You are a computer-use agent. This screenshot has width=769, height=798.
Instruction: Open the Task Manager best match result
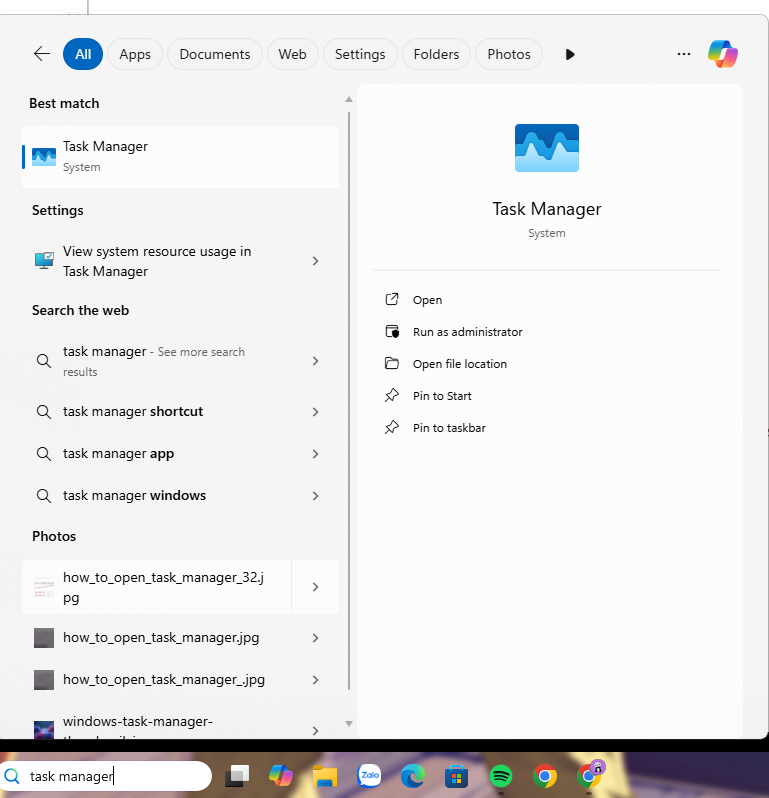pos(180,157)
